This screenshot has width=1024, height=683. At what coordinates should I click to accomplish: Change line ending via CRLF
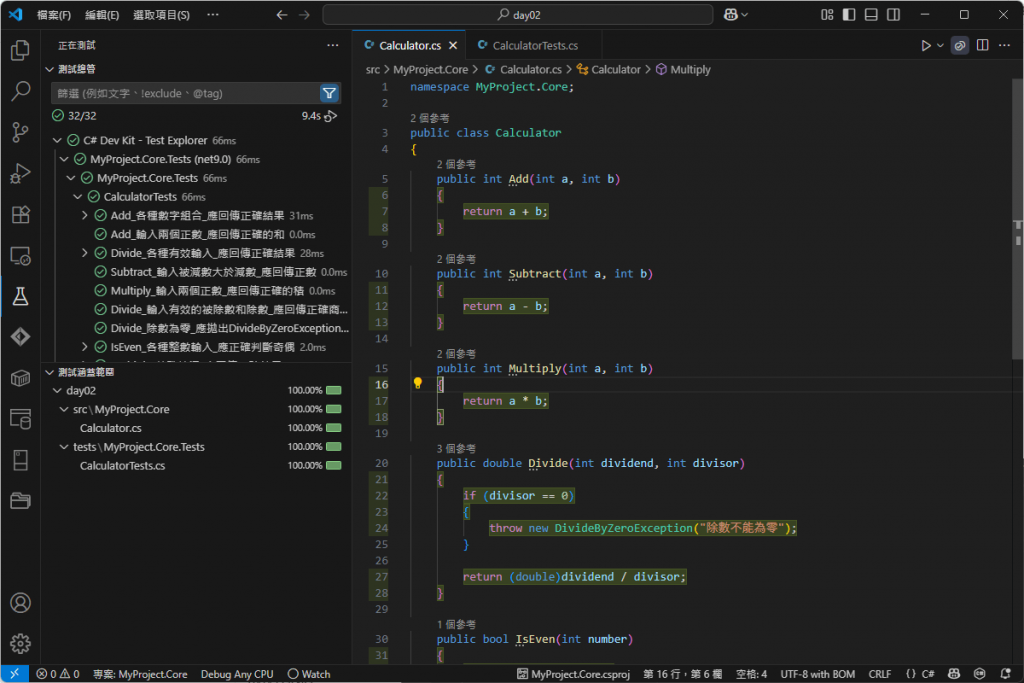[x=880, y=674]
